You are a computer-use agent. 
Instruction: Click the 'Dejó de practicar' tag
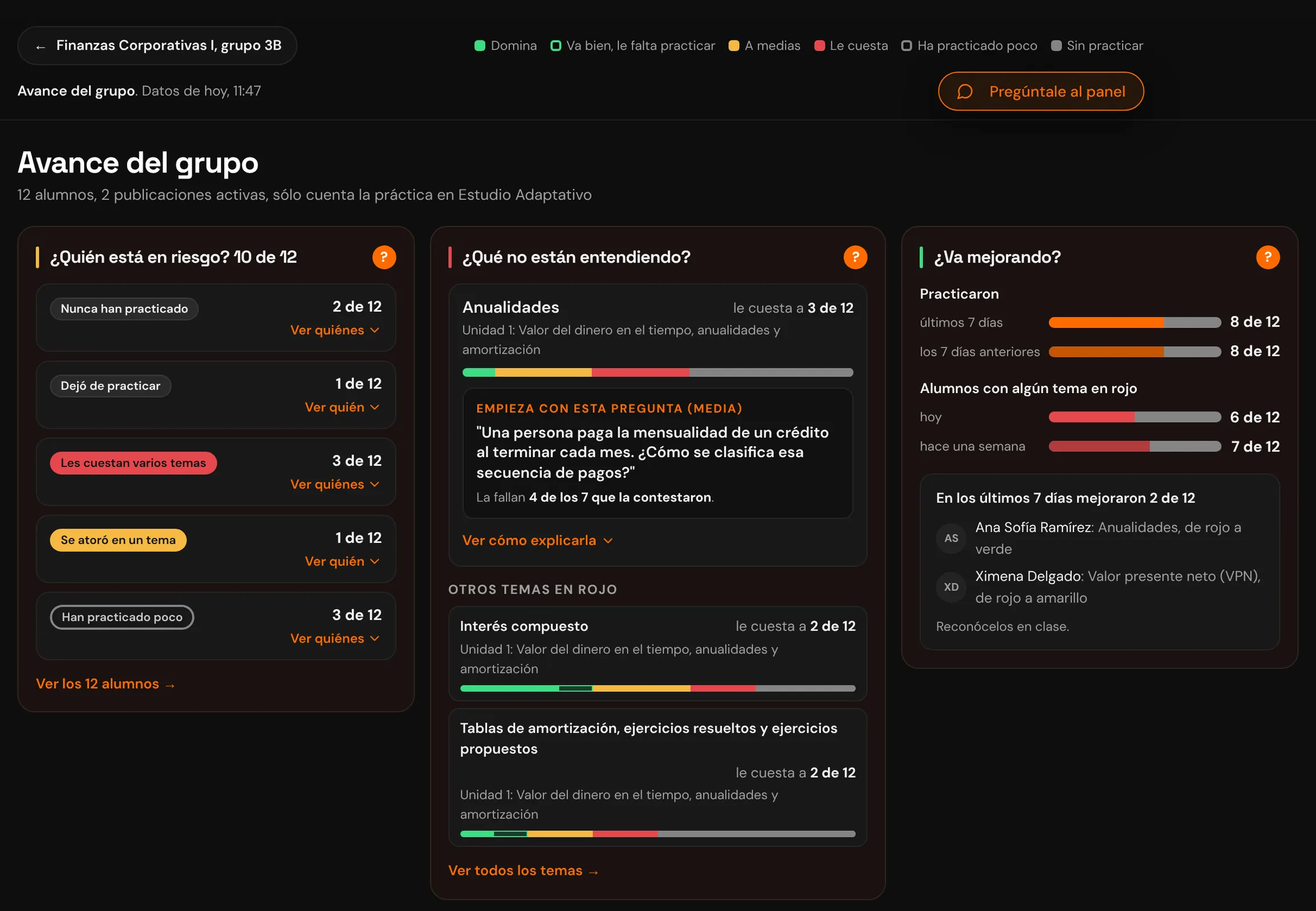click(110, 386)
